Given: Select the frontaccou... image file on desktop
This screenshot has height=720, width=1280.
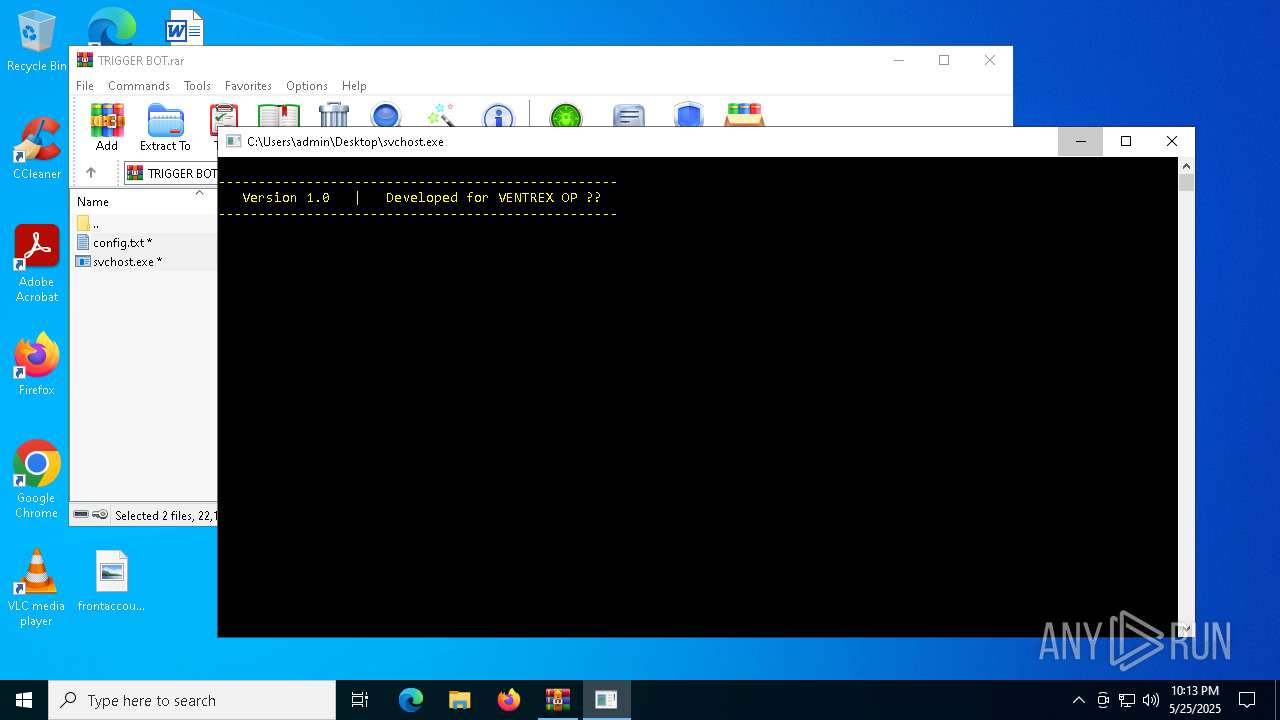Looking at the screenshot, I should tap(111, 580).
